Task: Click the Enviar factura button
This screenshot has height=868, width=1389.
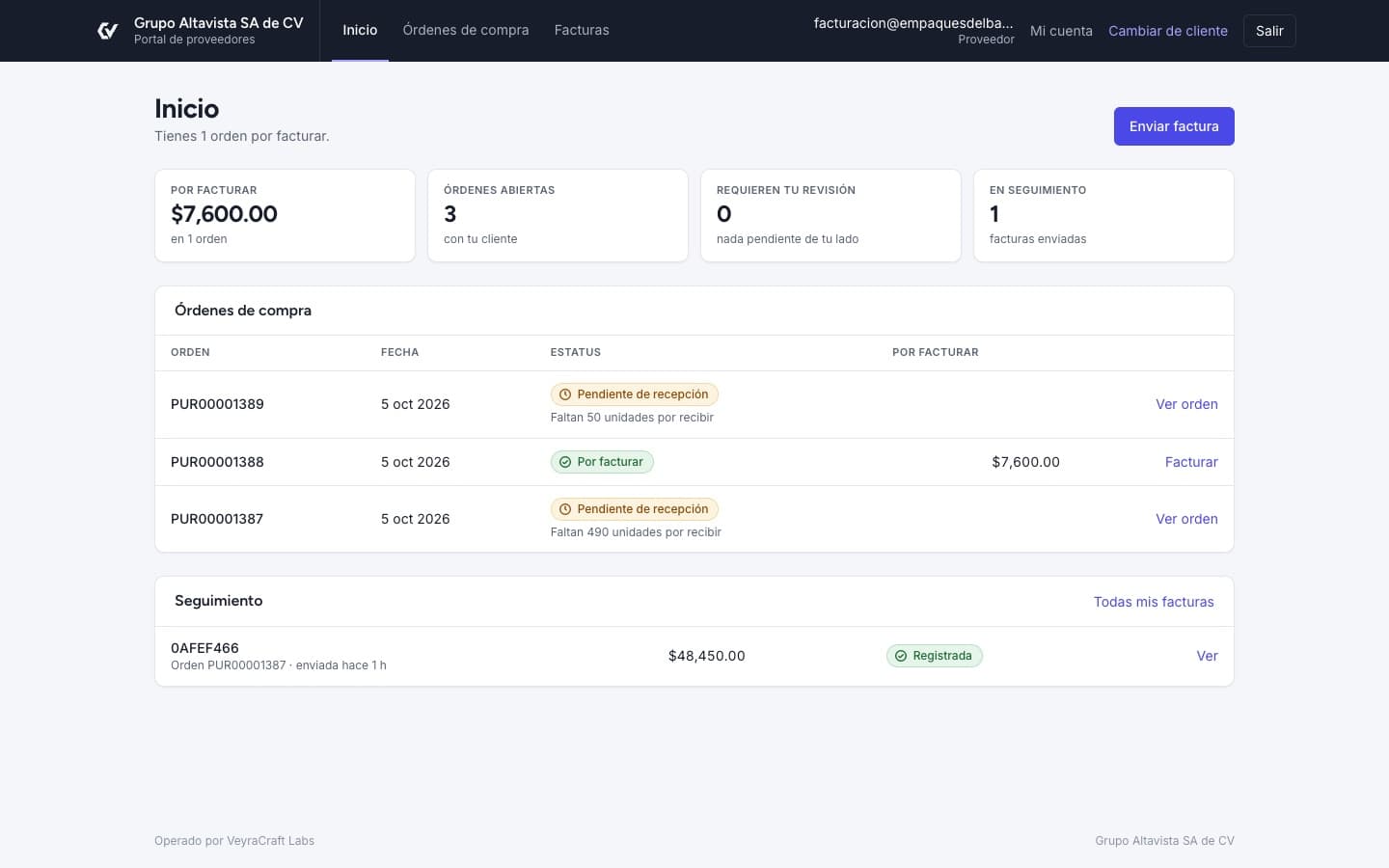Action: [1174, 126]
